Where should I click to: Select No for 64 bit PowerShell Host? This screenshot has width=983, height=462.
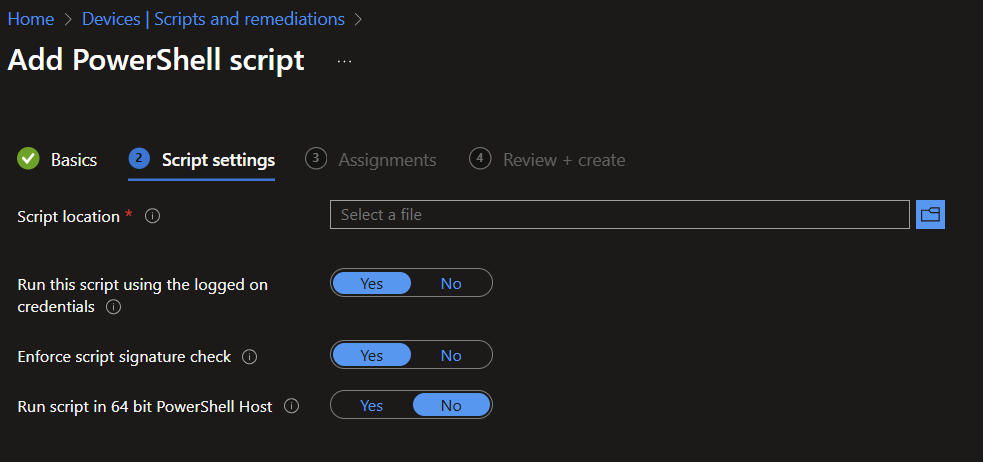(x=451, y=405)
